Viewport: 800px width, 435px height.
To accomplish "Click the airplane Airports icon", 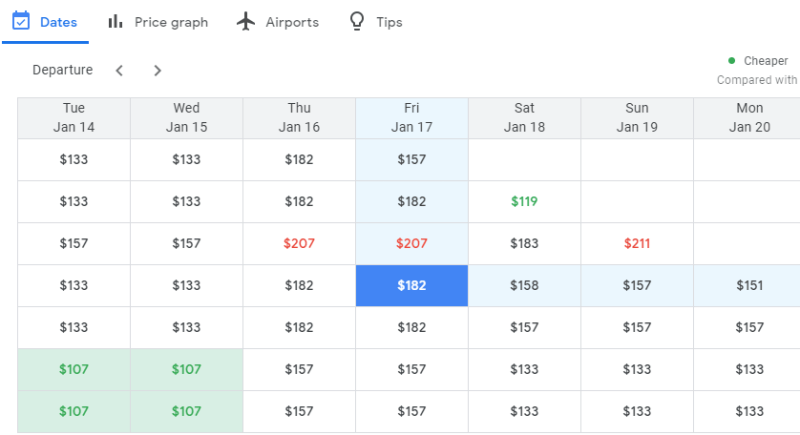I will 246,21.
